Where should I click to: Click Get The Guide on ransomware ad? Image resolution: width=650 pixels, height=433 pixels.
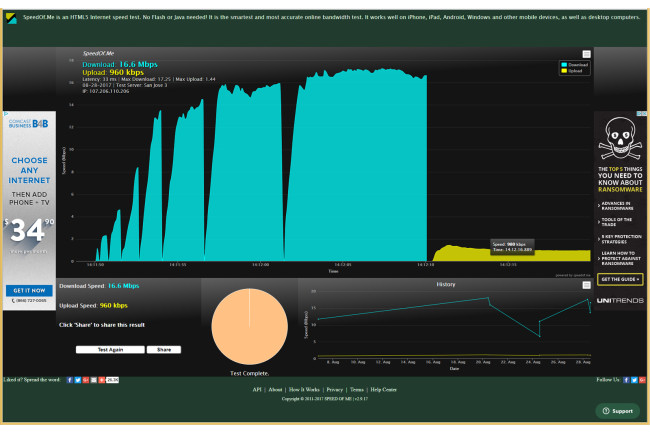620,279
